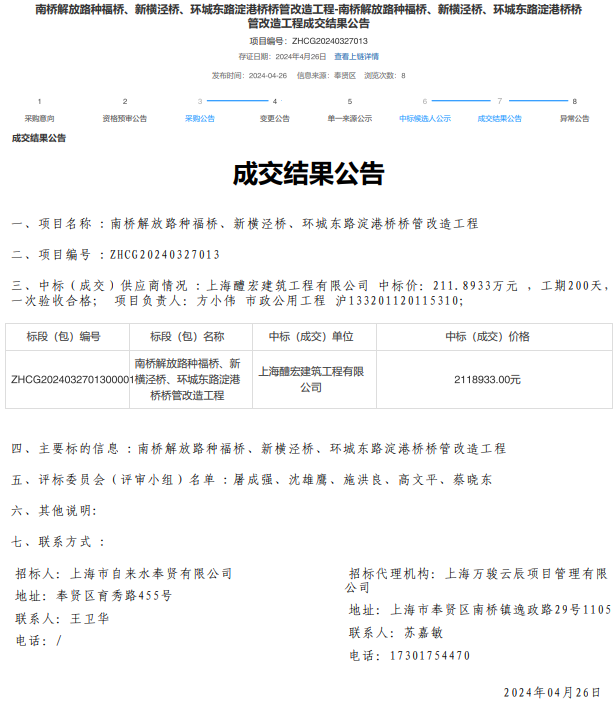The width and height of the screenshot is (616, 705).
Task: Click the large 成交结果公告 heading
Action: point(308,175)
